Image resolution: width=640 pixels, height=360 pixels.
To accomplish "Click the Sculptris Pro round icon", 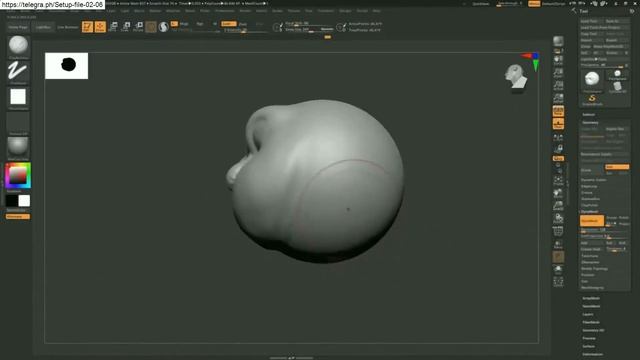I will coord(163,27).
